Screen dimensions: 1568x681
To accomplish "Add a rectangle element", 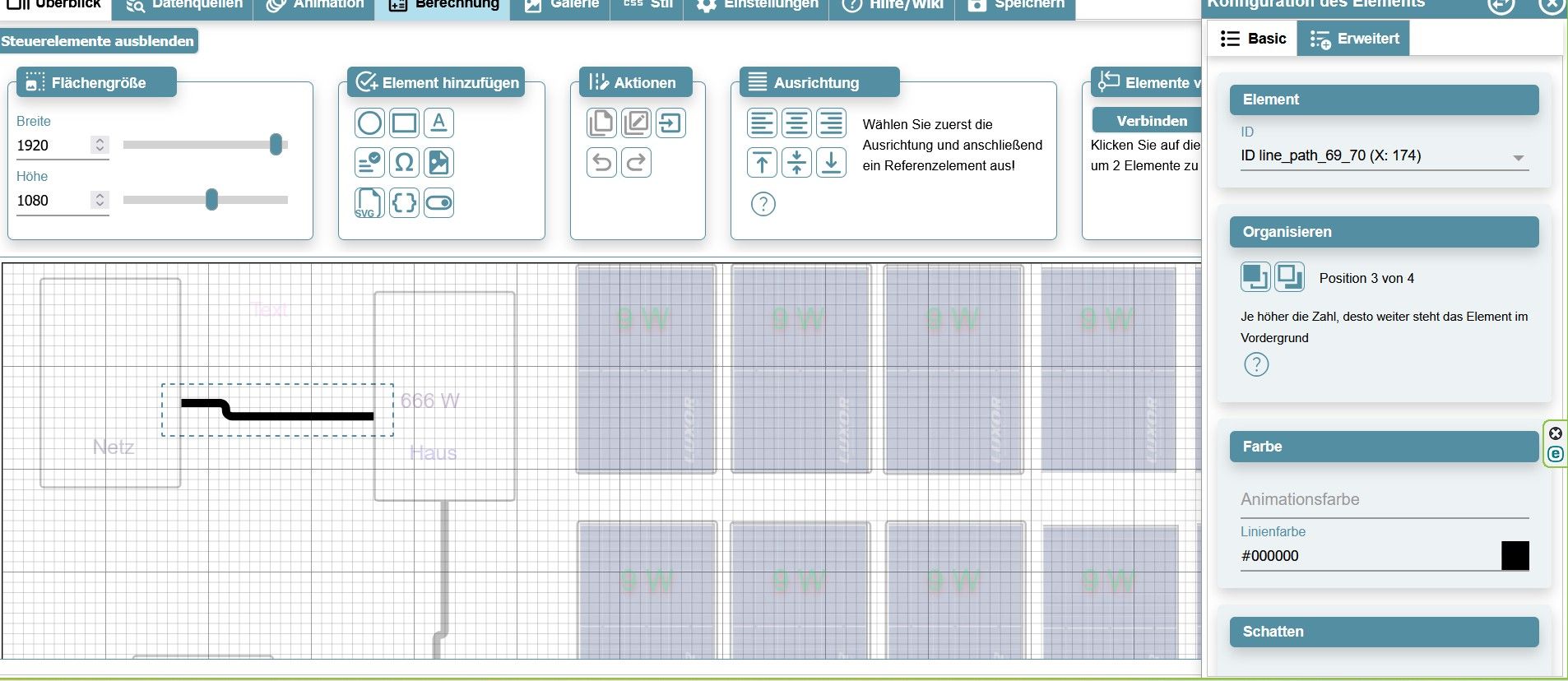I will (x=404, y=123).
